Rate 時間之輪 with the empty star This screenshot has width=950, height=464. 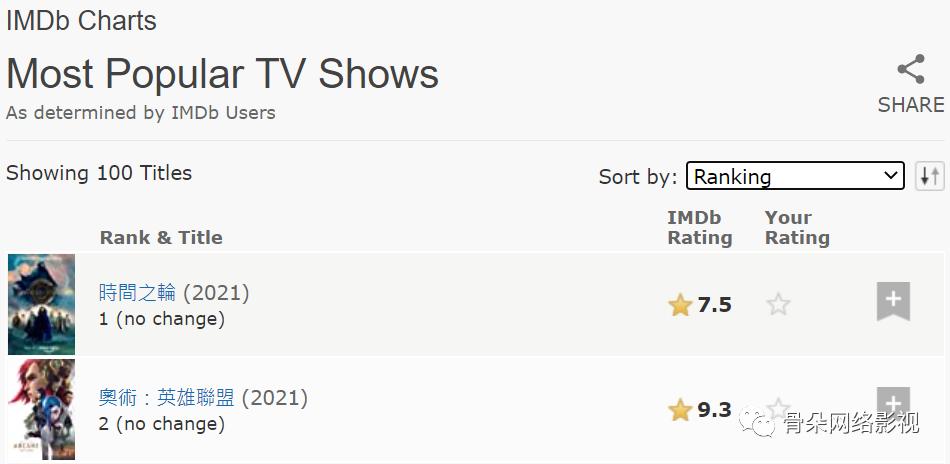778,305
